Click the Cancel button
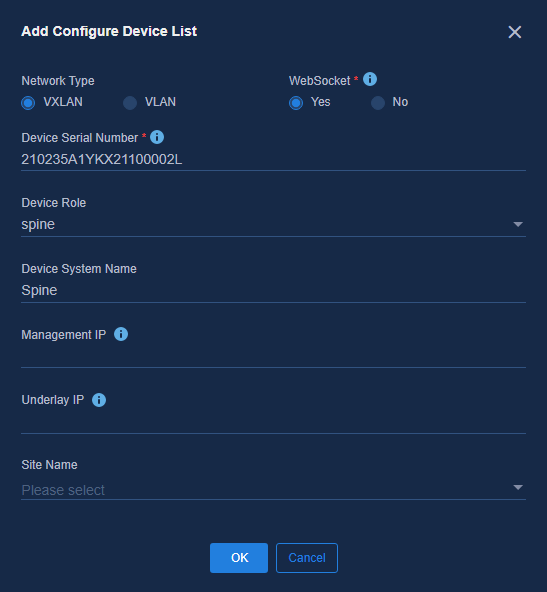 [x=307, y=558]
